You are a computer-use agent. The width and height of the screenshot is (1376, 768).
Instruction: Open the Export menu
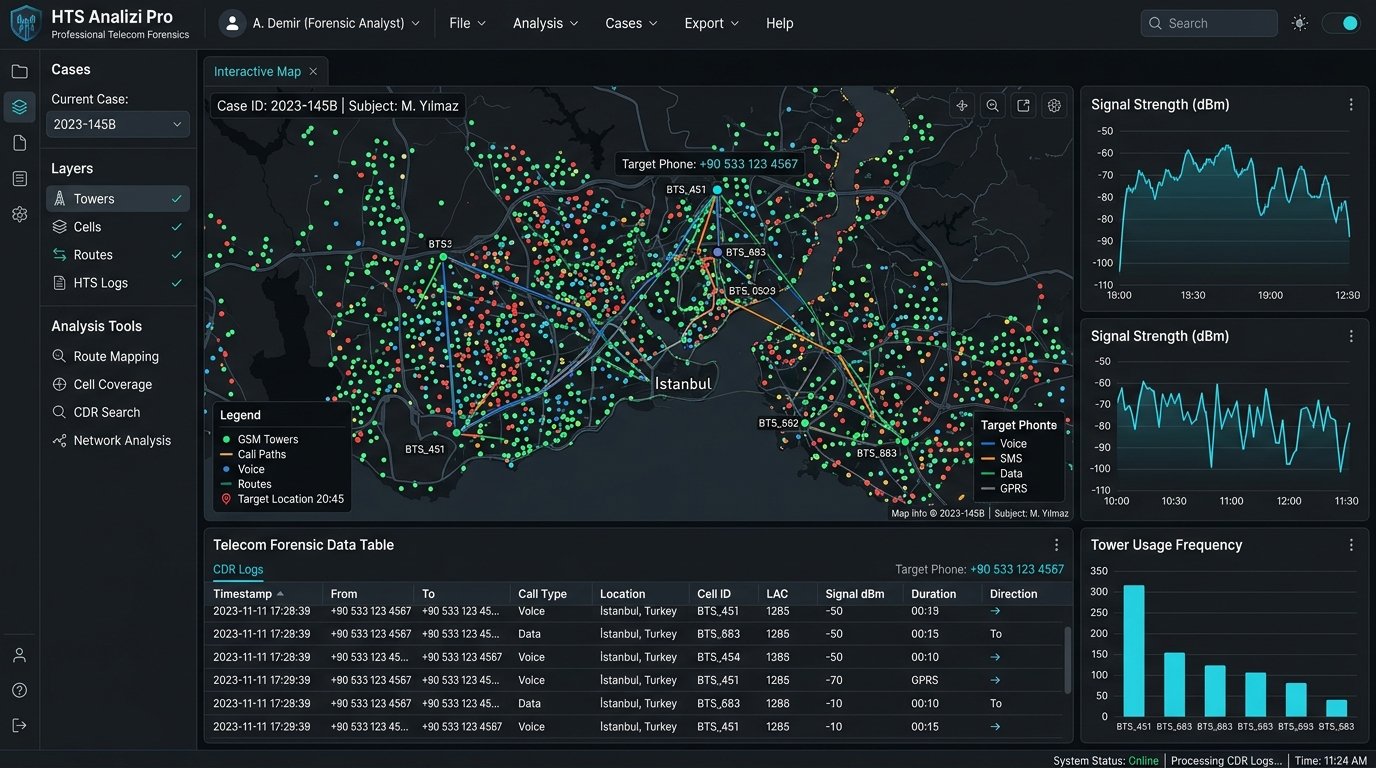pos(712,23)
